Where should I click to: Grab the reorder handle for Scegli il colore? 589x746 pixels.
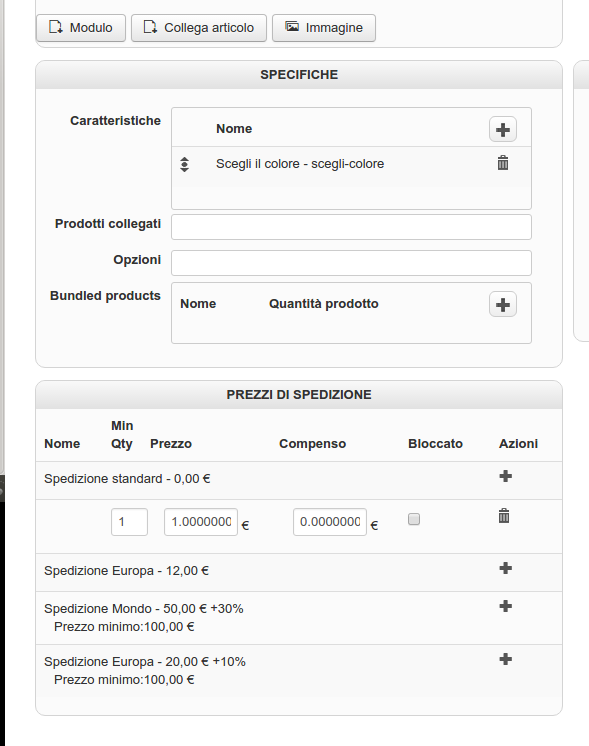(185, 164)
